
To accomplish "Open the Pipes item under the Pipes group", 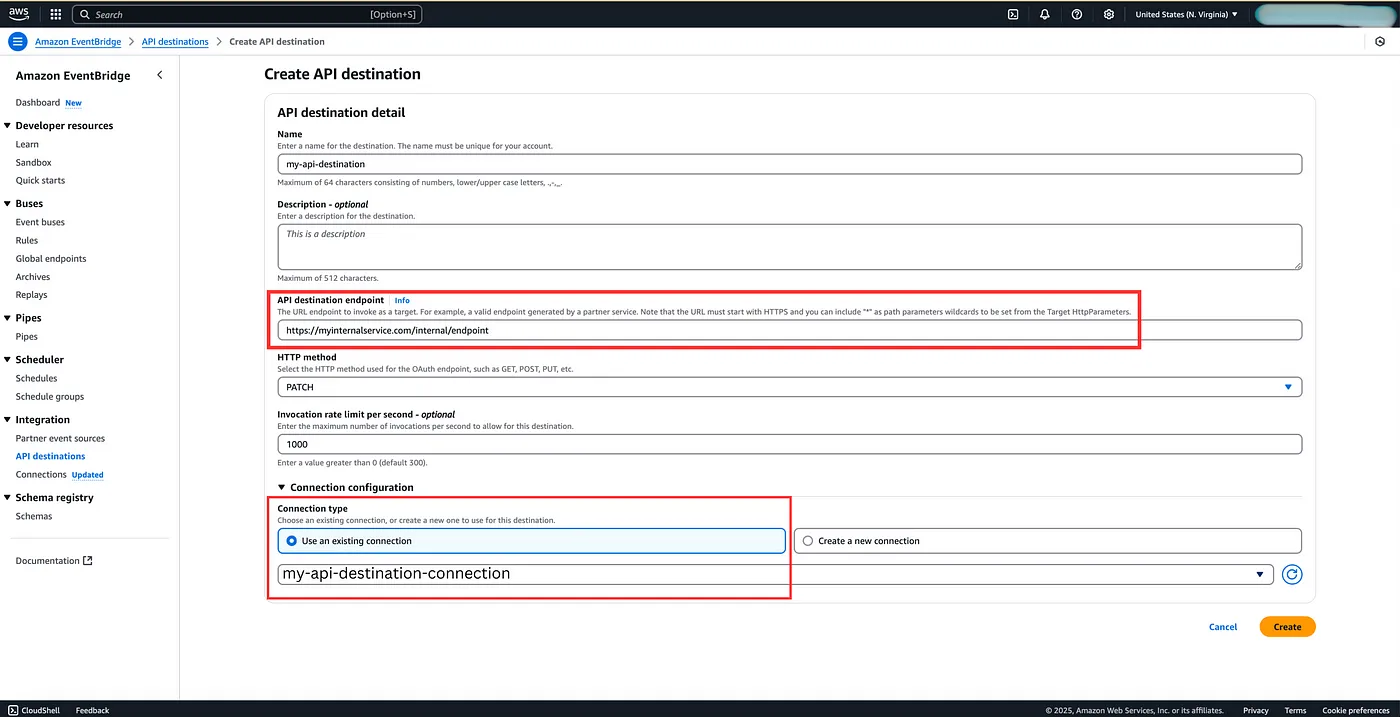I will coord(27,337).
